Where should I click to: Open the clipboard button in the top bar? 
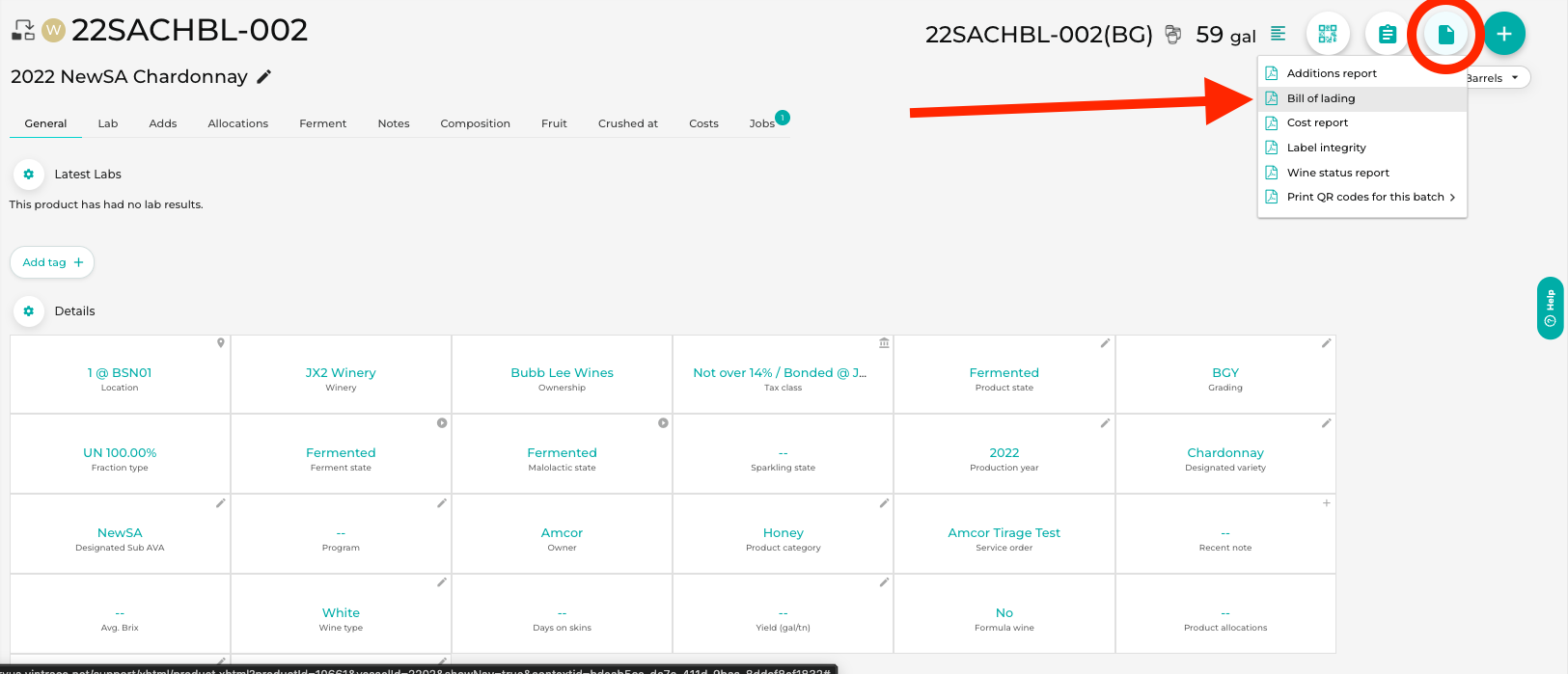pos(1387,34)
